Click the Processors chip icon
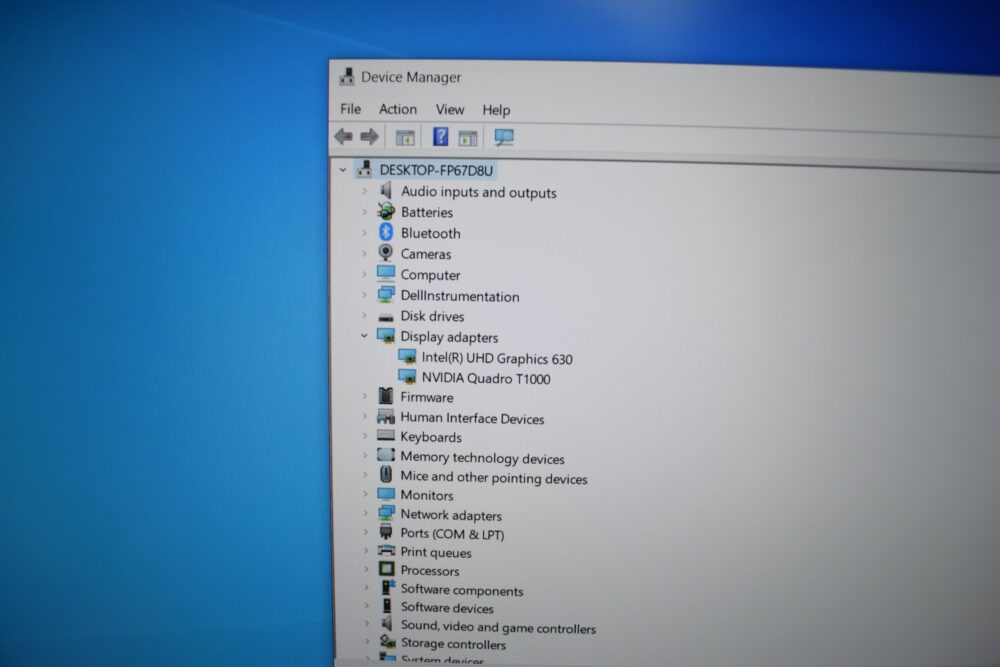The image size is (1000, 667). [386, 569]
